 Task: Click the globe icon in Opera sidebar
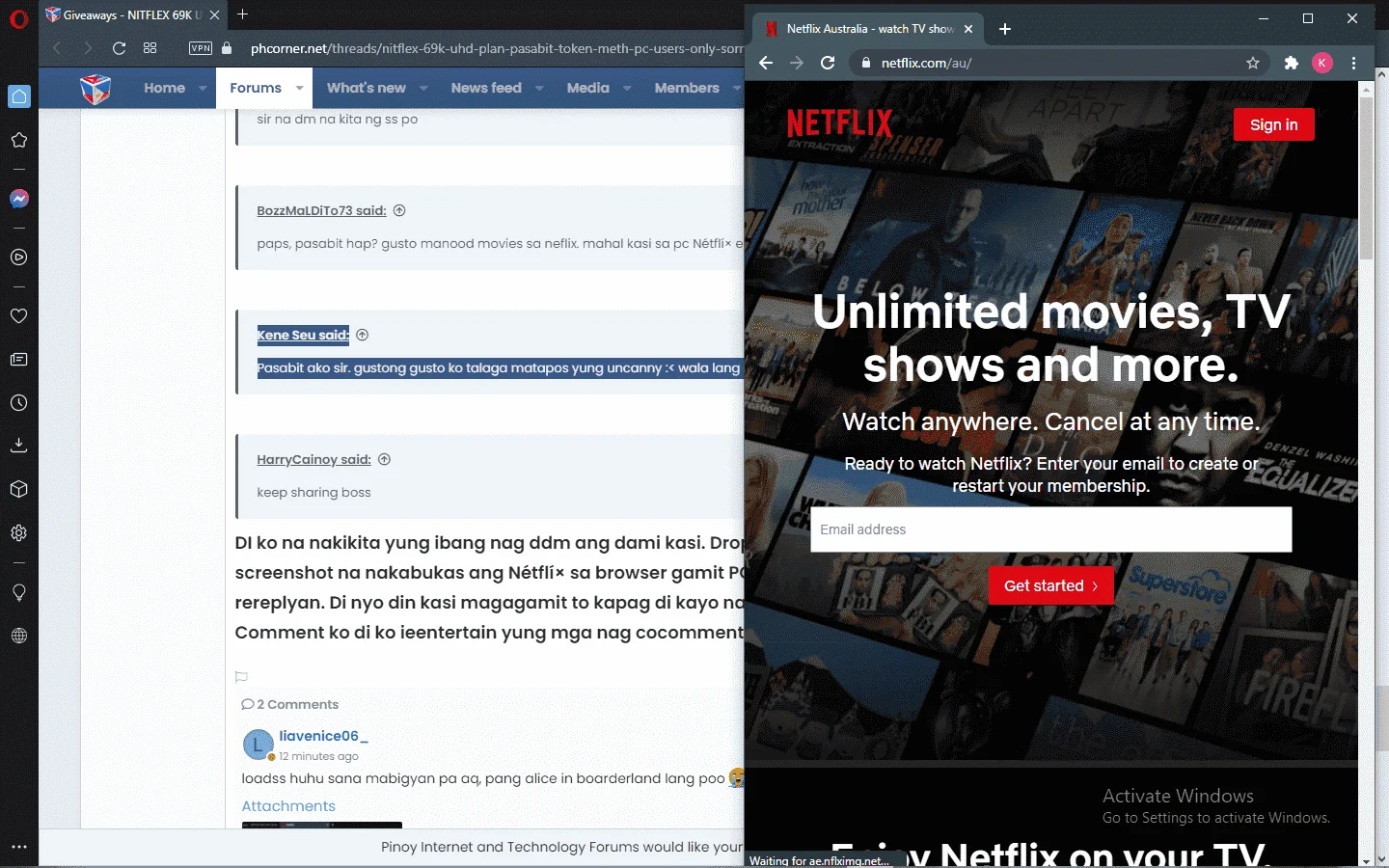point(19,636)
